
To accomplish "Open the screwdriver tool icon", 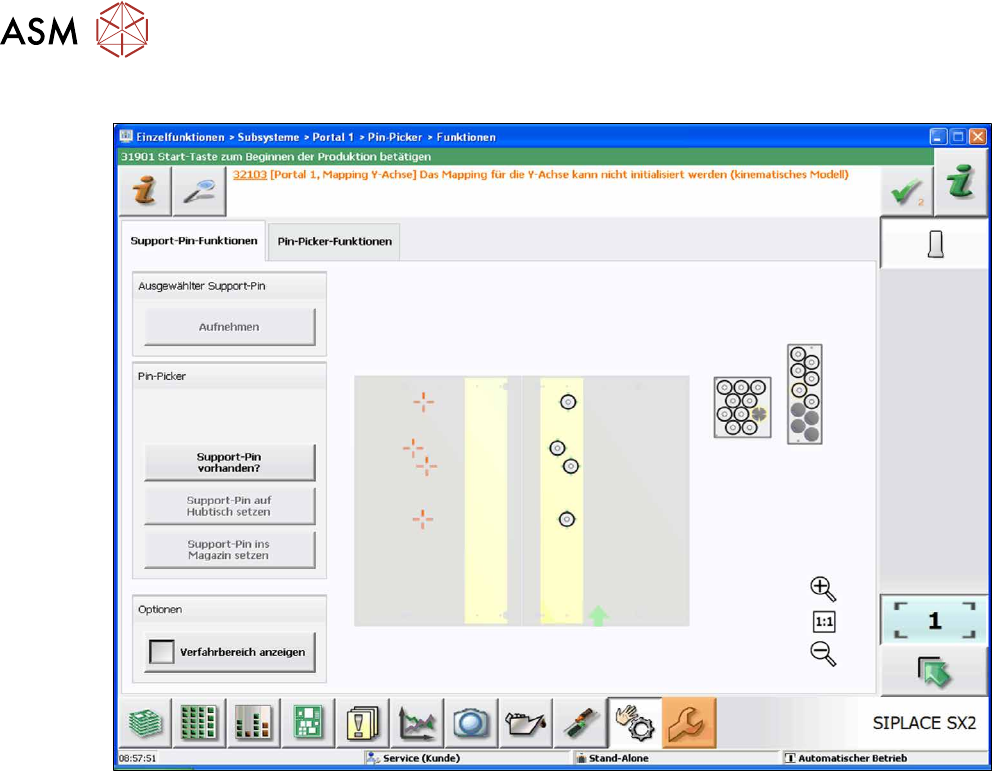I will coord(580,723).
